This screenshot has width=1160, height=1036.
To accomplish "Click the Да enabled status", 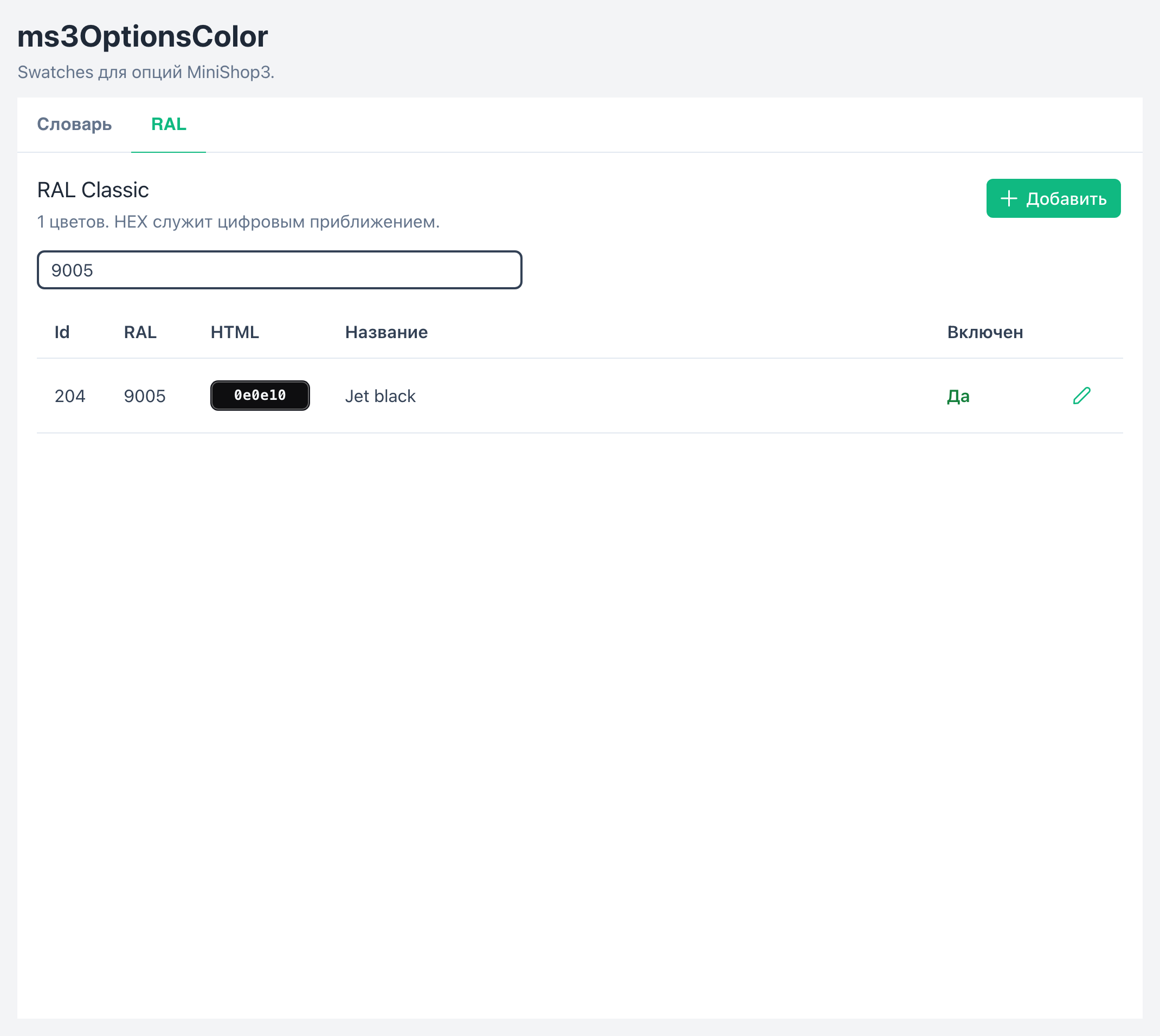I will (958, 396).
